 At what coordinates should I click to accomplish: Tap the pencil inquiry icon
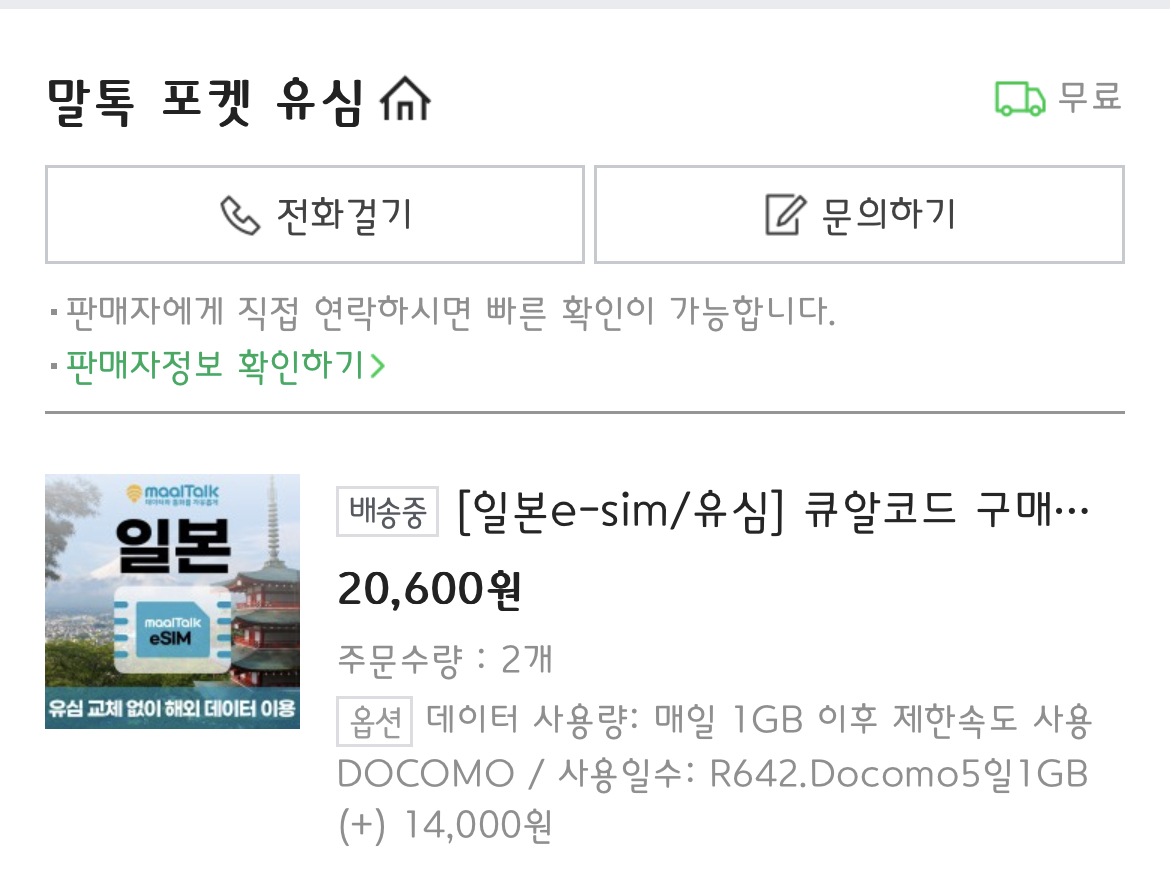pyautogui.click(x=786, y=215)
